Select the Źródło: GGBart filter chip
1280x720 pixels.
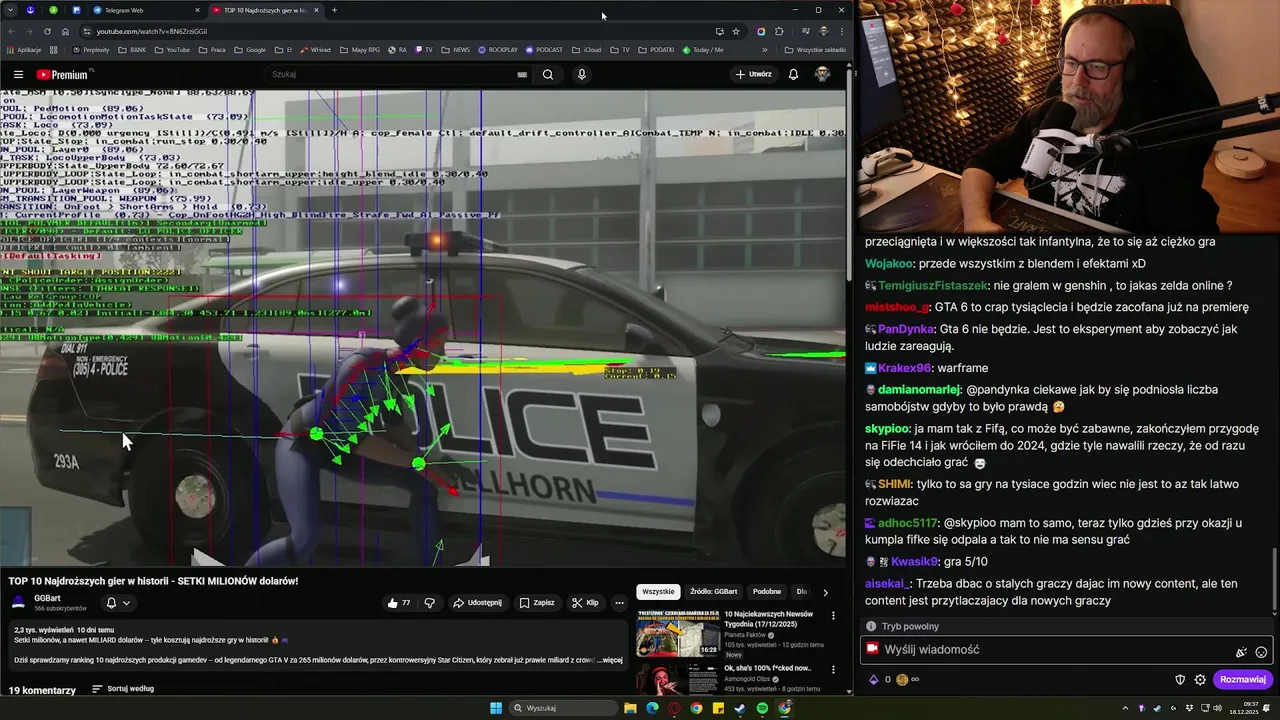pyautogui.click(x=714, y=592)
